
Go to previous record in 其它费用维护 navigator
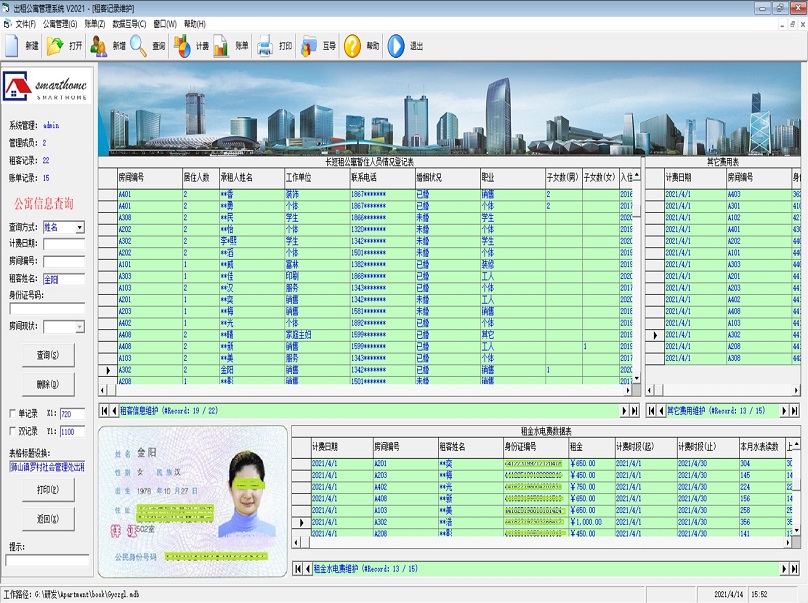tap(662, 411)
